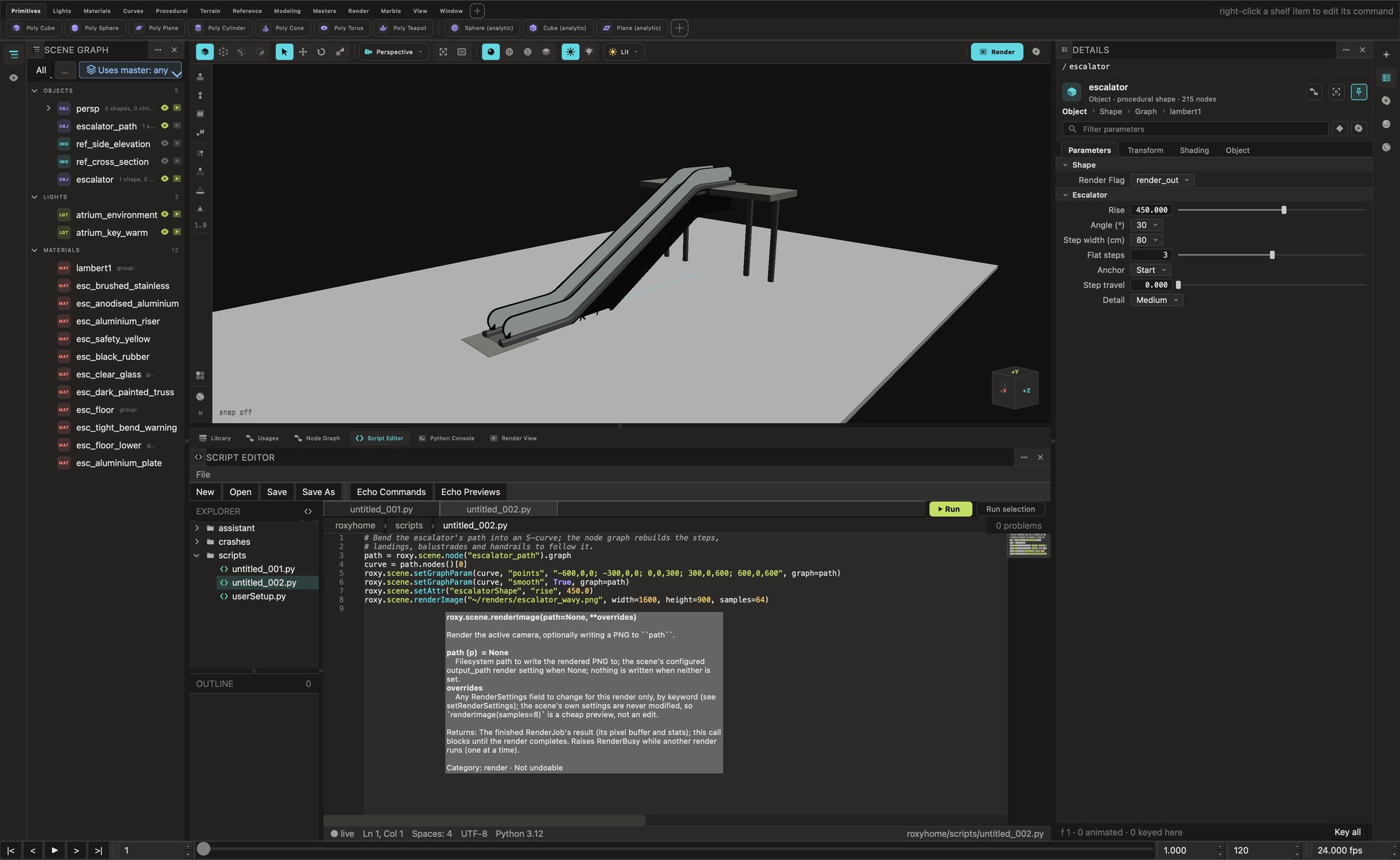Click the render settings gear beside Render
The width and height of the screenshot is (1400, 860).
pos(1036,52)
